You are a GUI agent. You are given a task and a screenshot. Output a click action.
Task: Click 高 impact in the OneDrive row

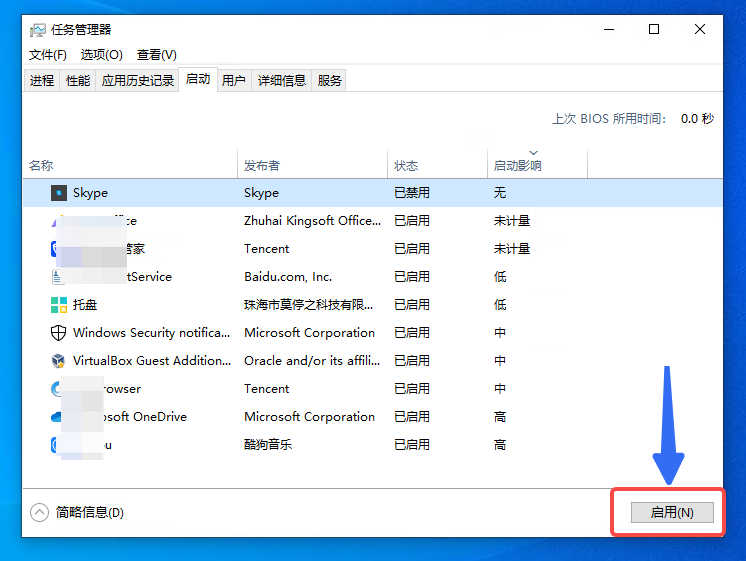500,417
